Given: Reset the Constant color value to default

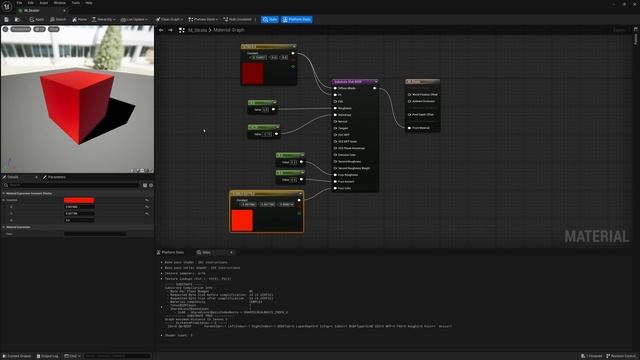Looking at the screenshot, I should click(147, 200).
